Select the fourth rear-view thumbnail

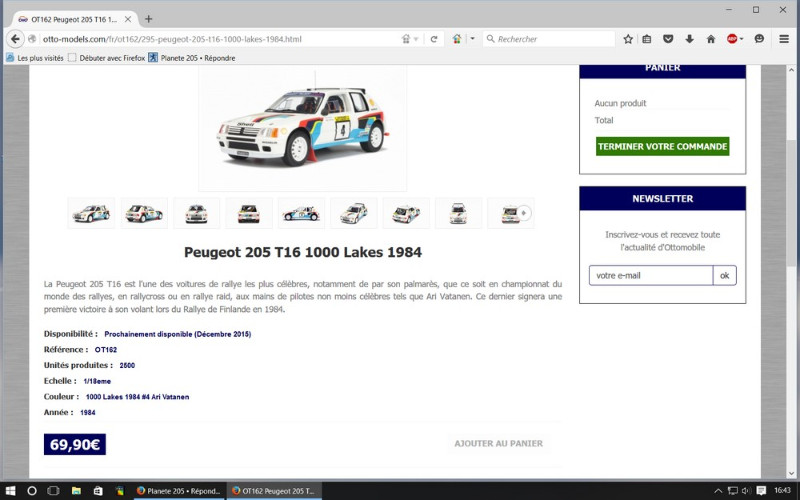tap(249, 213)
